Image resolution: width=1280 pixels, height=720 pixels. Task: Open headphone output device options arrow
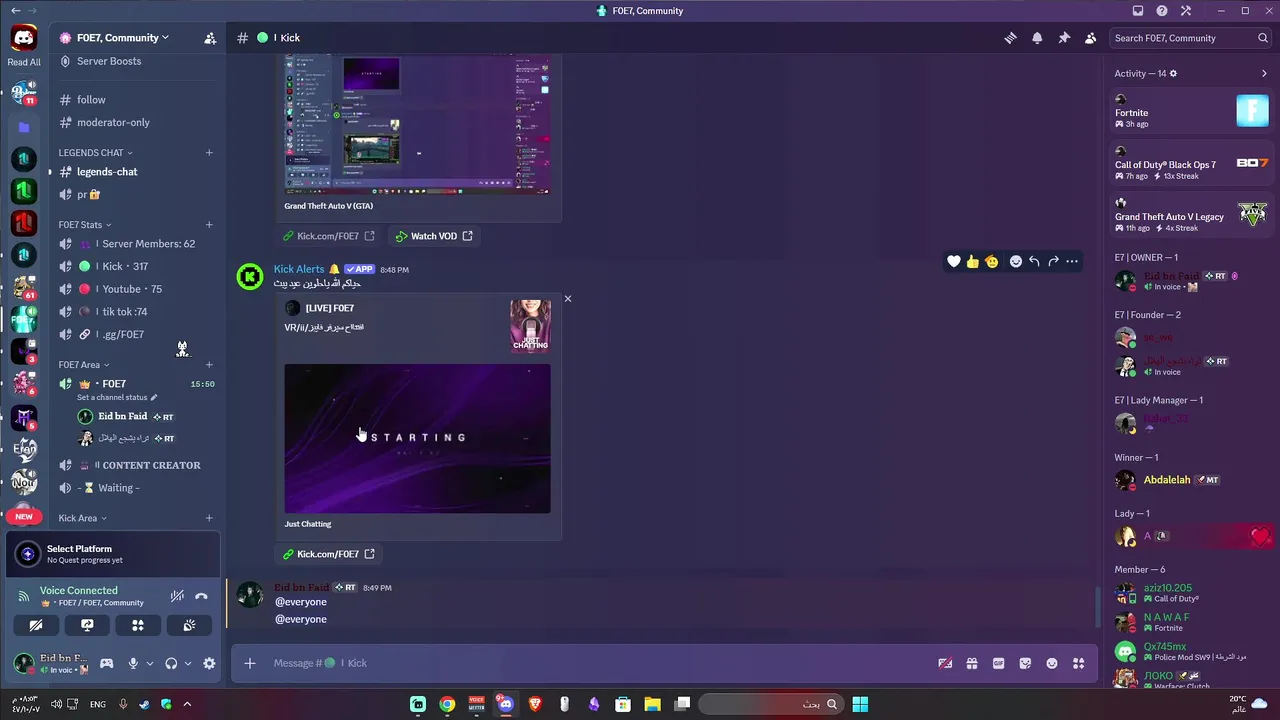188,663
